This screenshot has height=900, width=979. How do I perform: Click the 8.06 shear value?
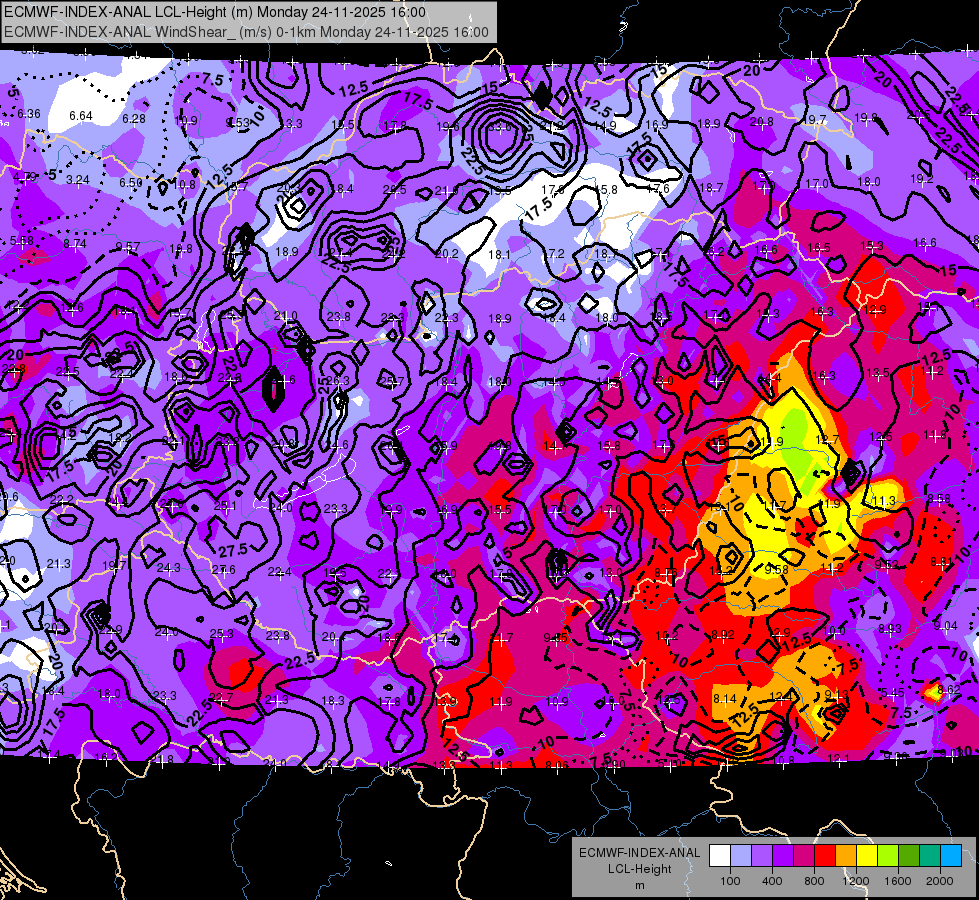click(557, 765)
